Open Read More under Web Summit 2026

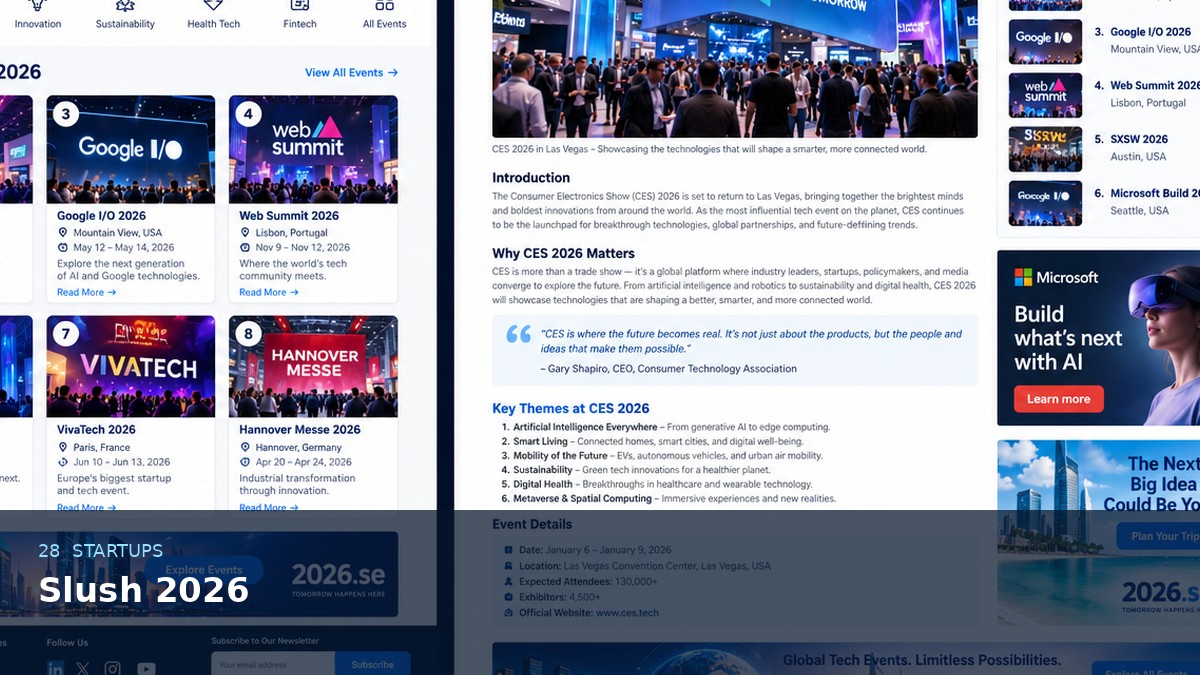click(268, 293)
